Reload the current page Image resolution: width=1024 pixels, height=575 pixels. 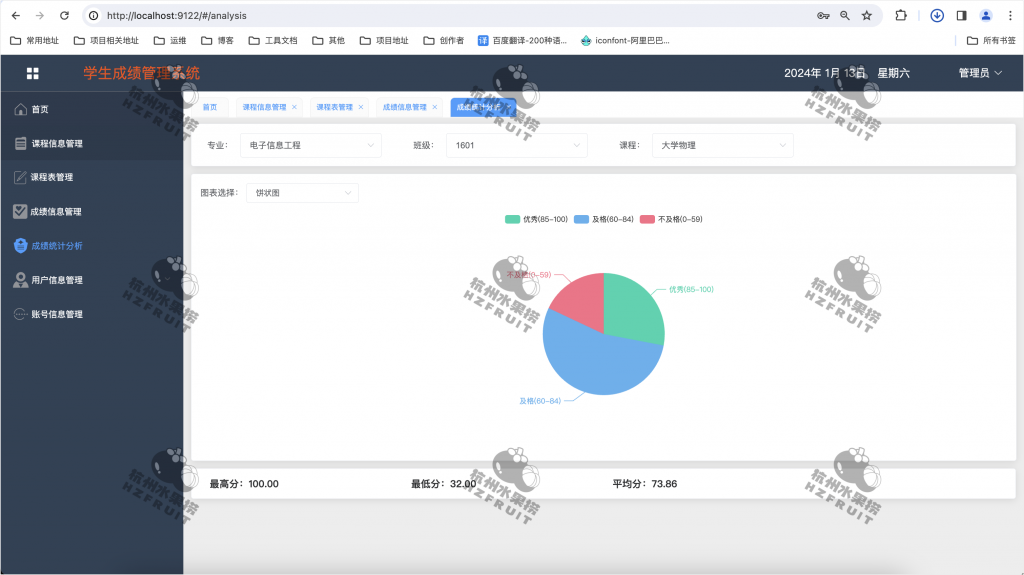pos(64,16)
